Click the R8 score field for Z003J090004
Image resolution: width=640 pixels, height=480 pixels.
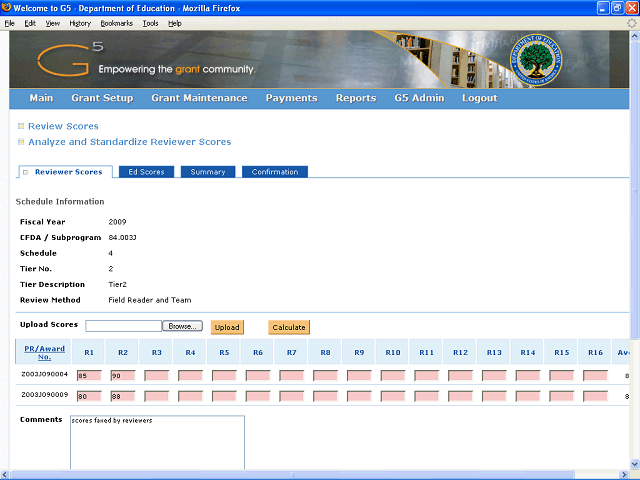(325, 376)
